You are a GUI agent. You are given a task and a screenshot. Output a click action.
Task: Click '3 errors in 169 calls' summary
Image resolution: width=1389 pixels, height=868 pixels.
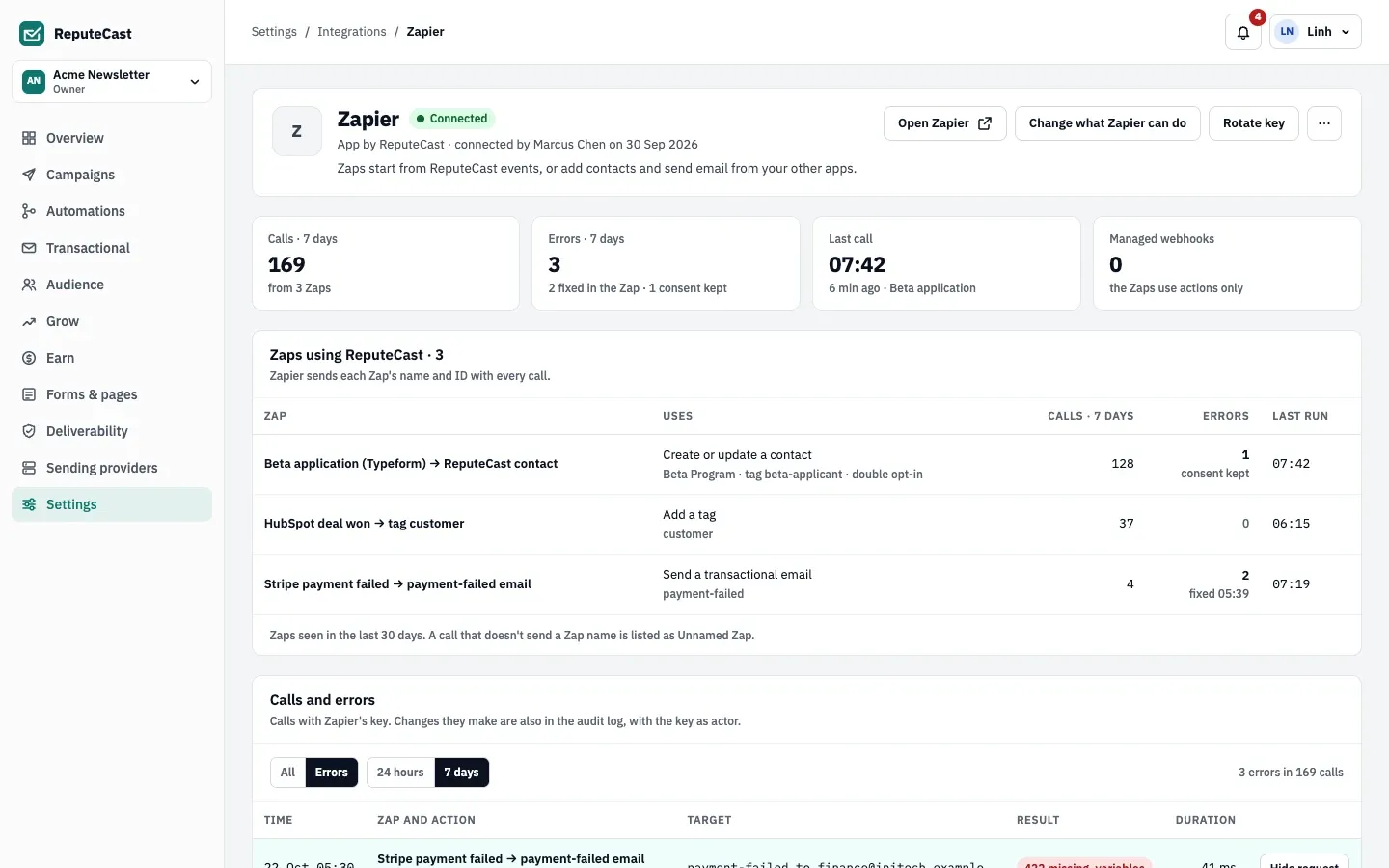point(1291,773)
